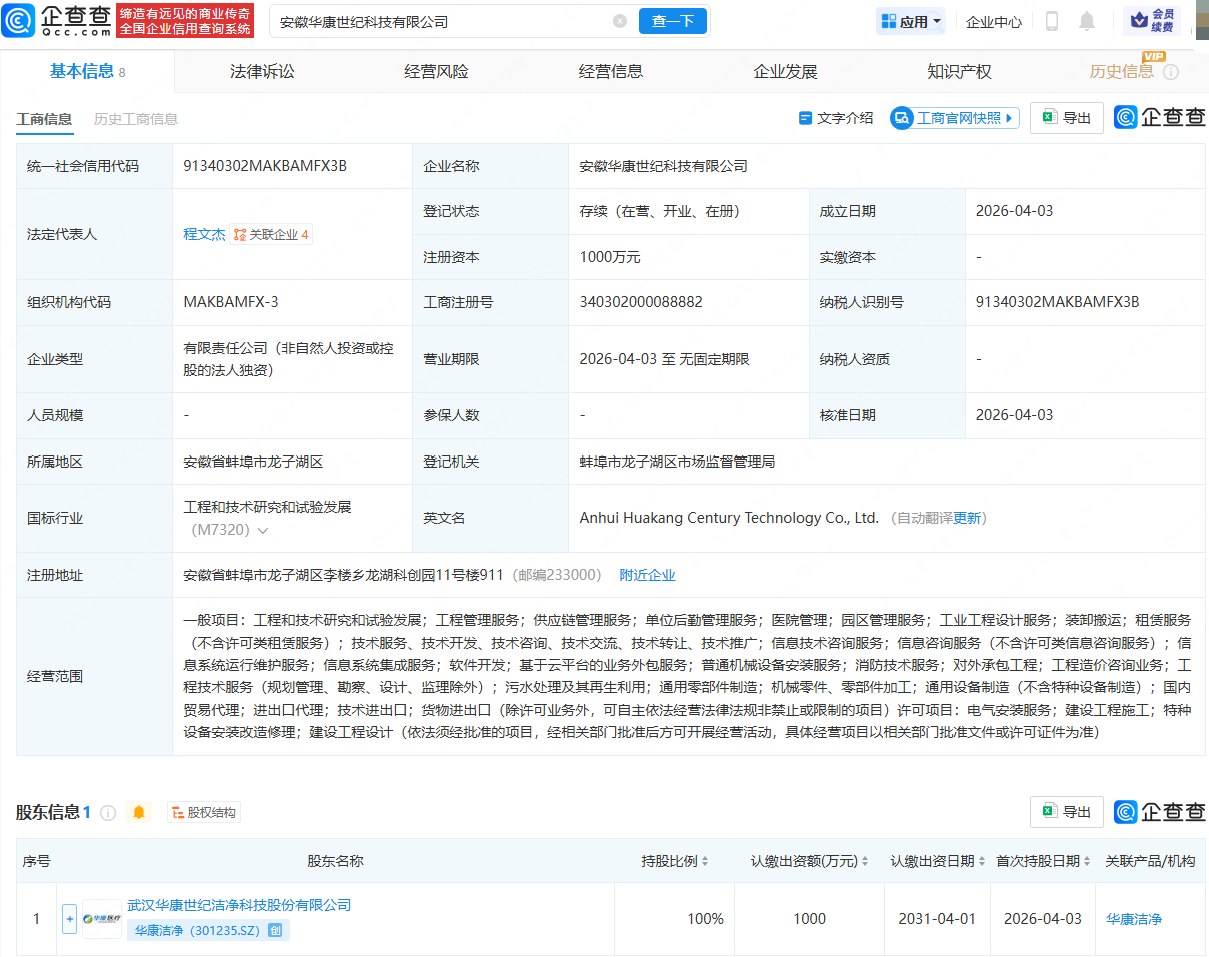Click the info icon beside 股东信息

tap(108, 813)
